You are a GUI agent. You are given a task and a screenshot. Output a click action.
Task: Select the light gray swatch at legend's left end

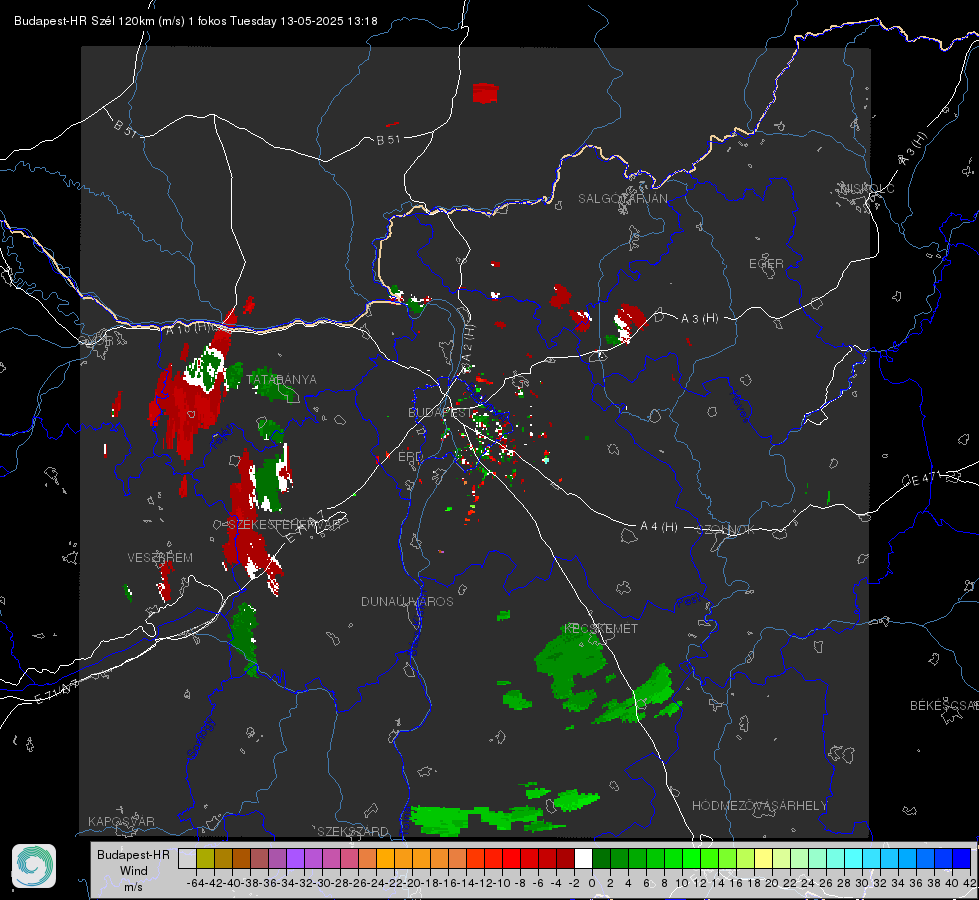point(187,859)
